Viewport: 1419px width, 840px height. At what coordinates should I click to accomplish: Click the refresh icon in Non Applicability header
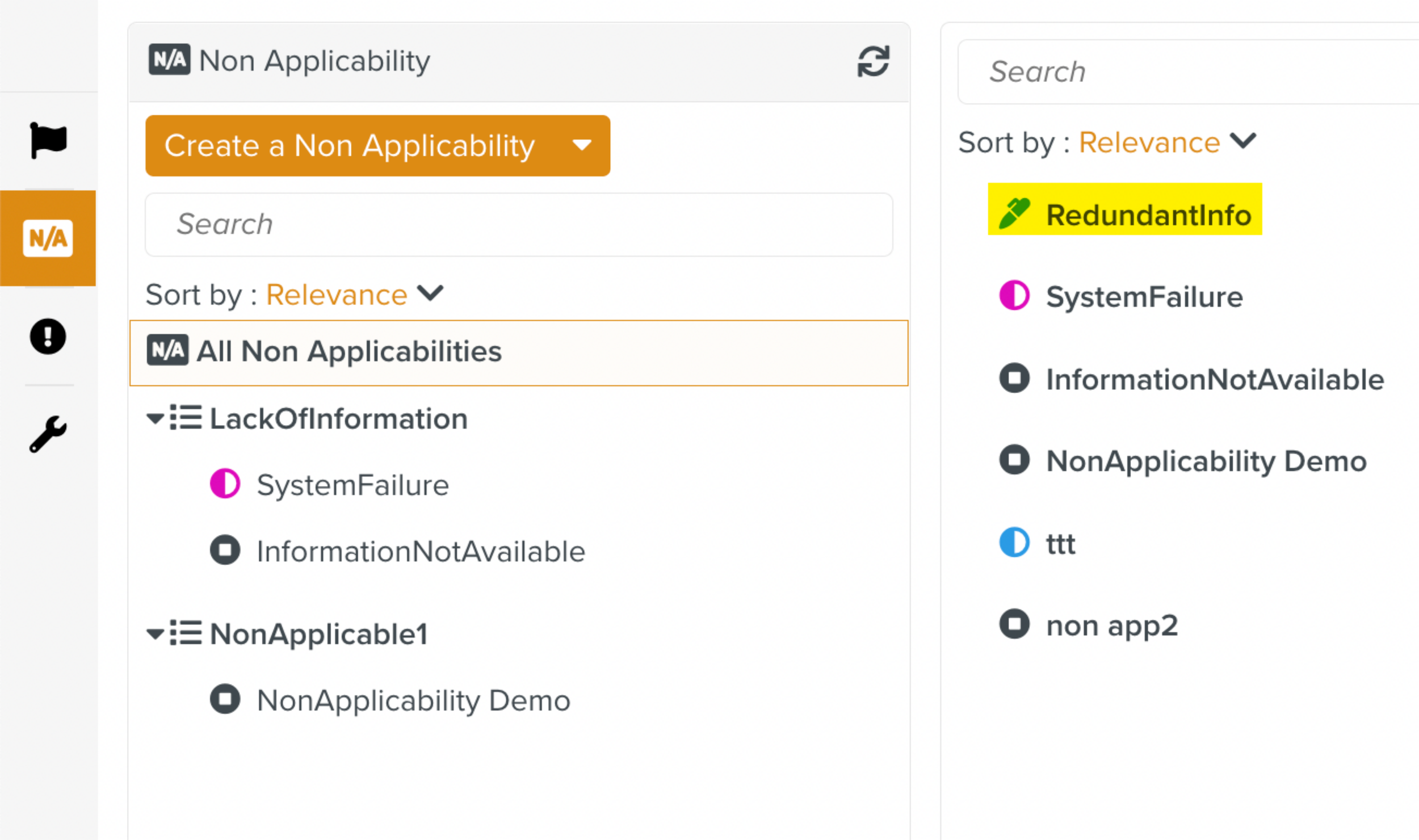coord(872,61)
